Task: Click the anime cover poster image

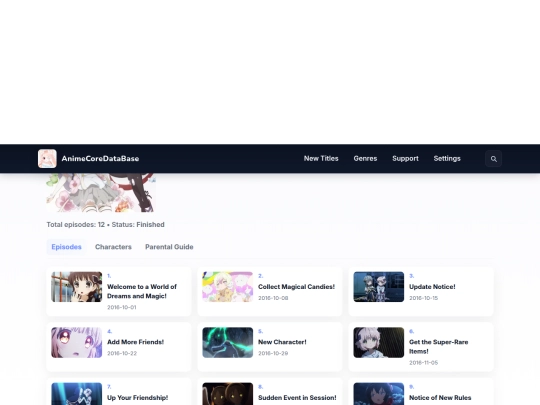Action: pos(101,193)
